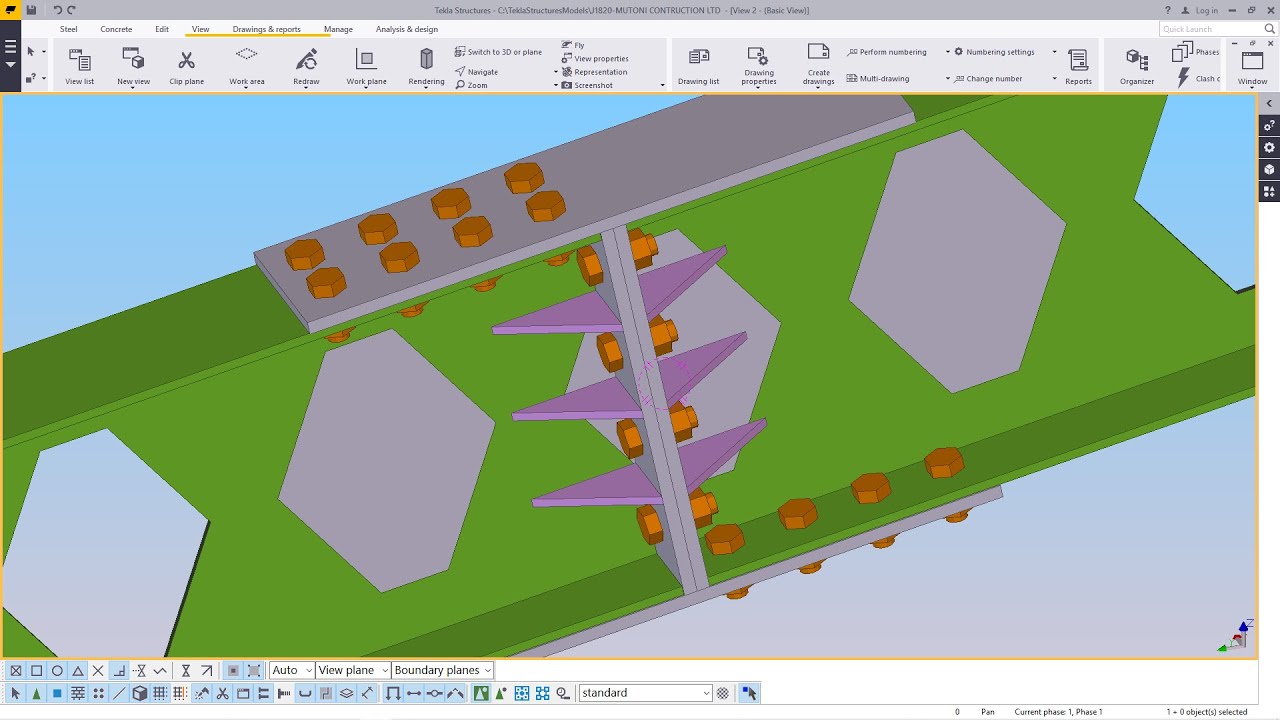This screenshot has height=720, width=1280.
Task: Click the Fly view tool
Action: 574,45
